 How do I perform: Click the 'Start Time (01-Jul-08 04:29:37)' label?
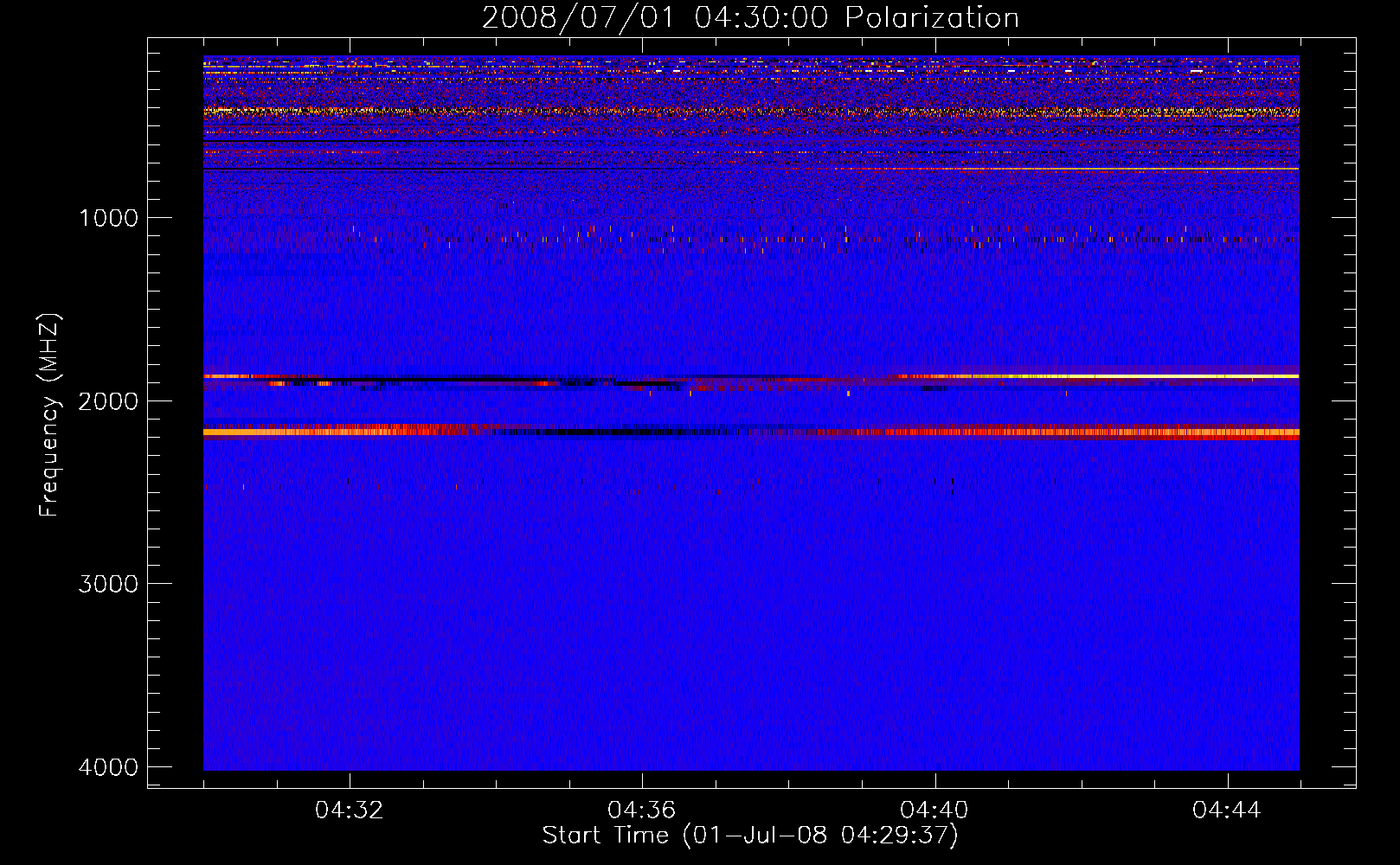tap(750, 836)
